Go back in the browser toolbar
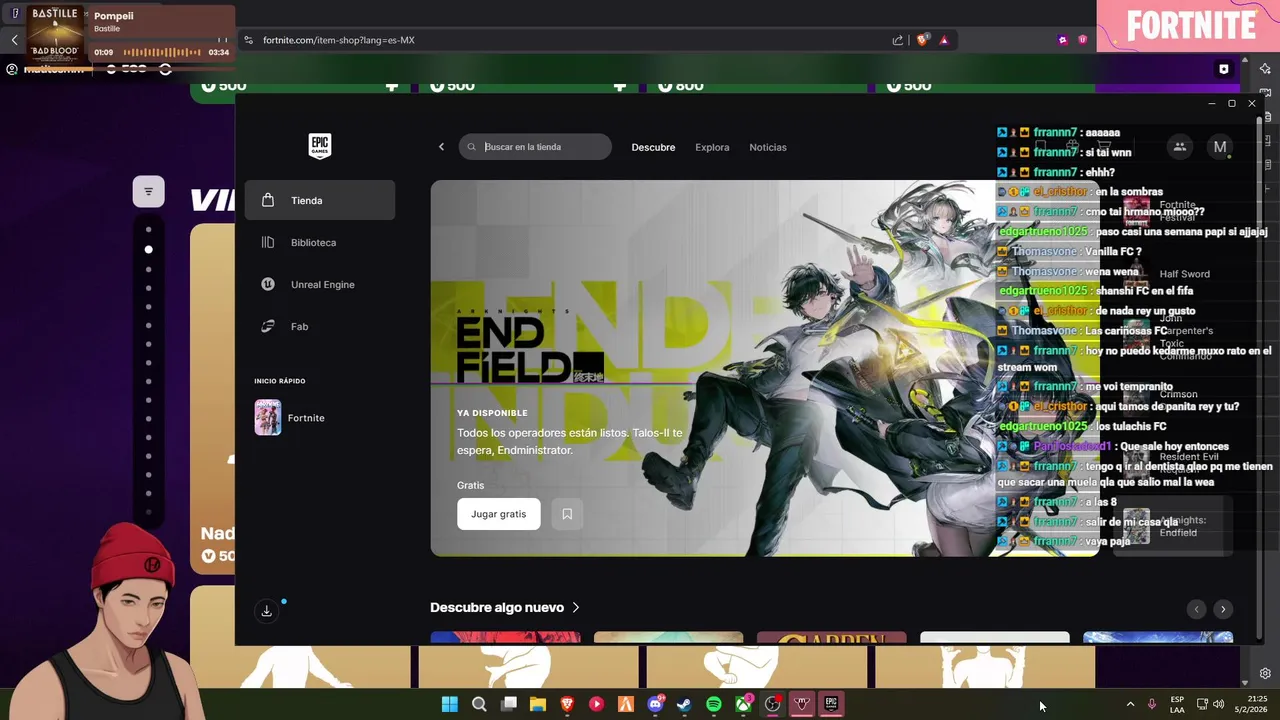The image size is (1280, 720). tap(14, 40)
